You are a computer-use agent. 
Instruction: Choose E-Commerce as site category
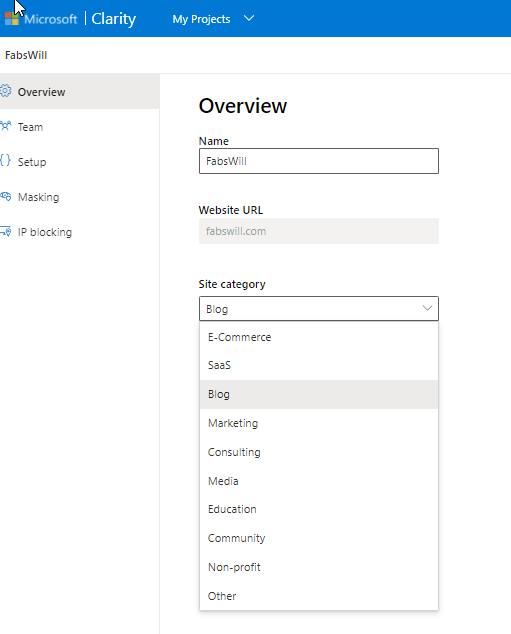319,337
